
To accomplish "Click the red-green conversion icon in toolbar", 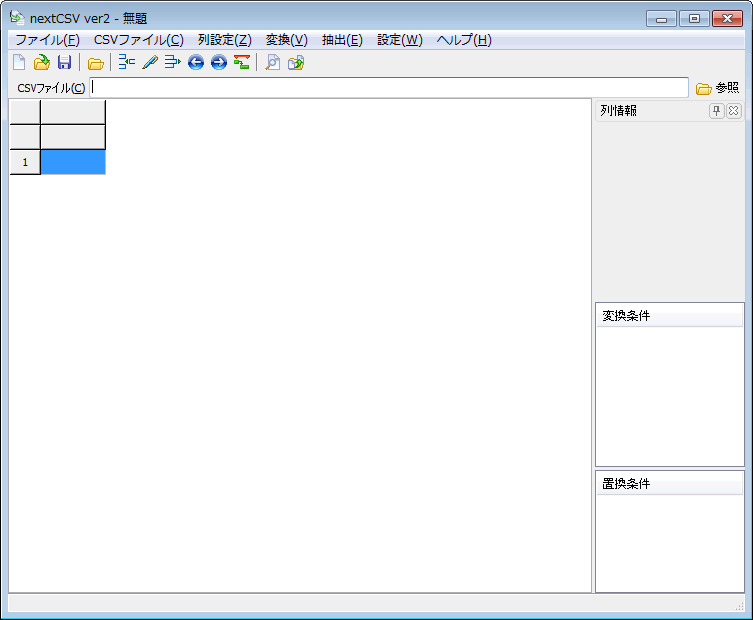I will (x=241, y=63).
